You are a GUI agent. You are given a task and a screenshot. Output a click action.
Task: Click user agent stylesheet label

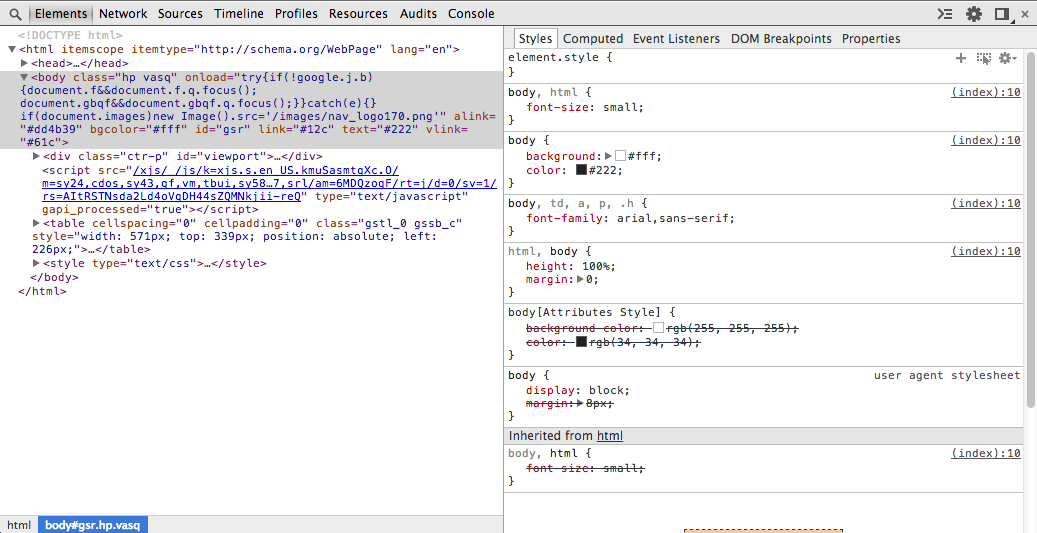(x=947, y=375)
